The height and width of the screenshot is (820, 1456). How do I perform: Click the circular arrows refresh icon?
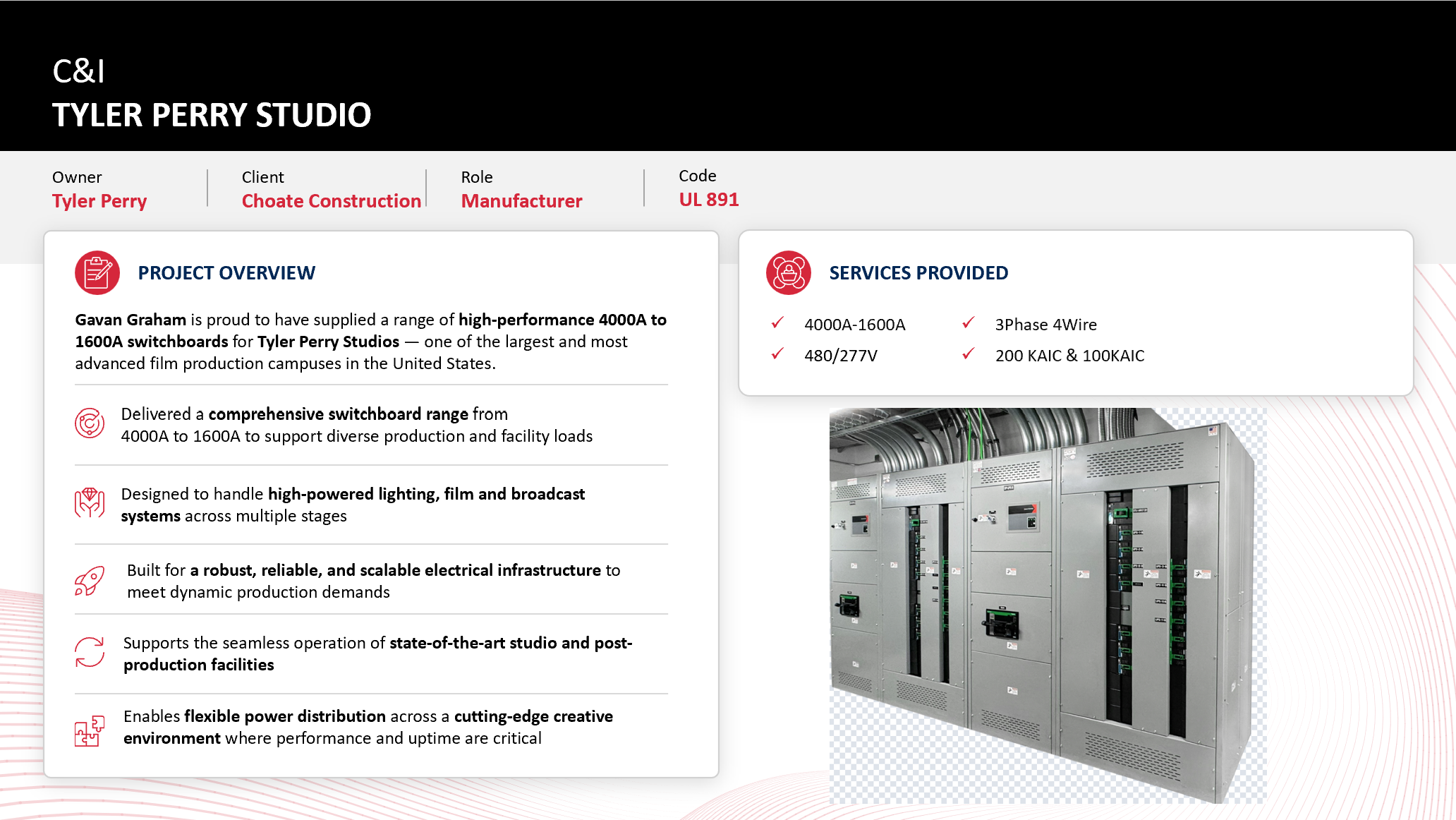click(90, 652)
